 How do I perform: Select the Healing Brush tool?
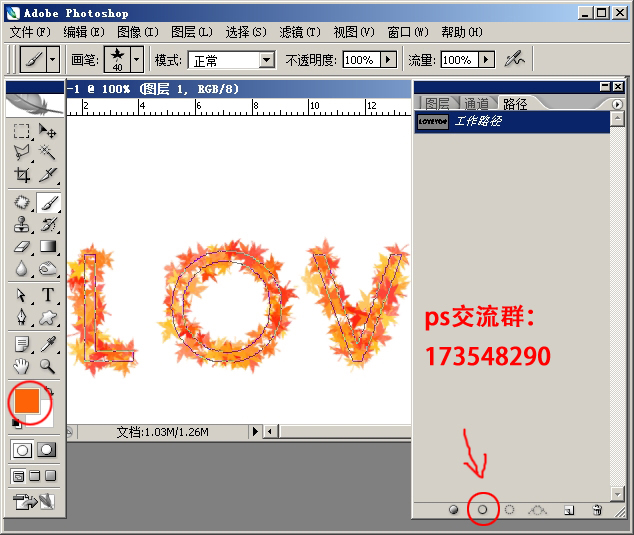tap(21, 202)
